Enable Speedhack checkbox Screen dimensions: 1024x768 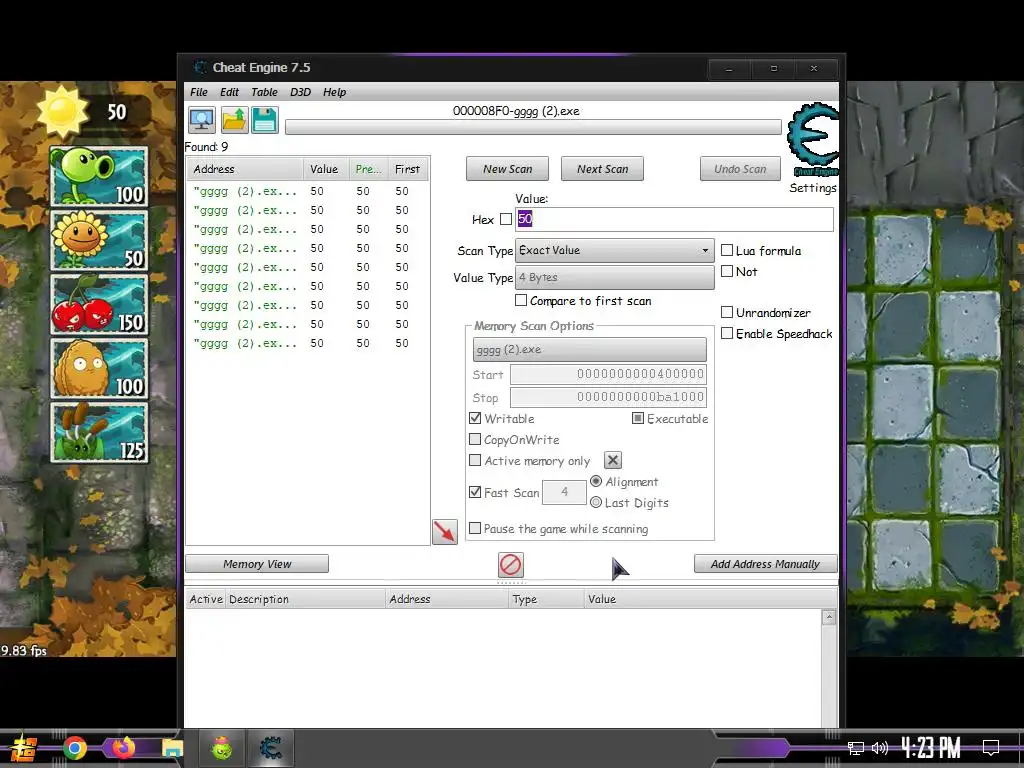click(727, 333)
